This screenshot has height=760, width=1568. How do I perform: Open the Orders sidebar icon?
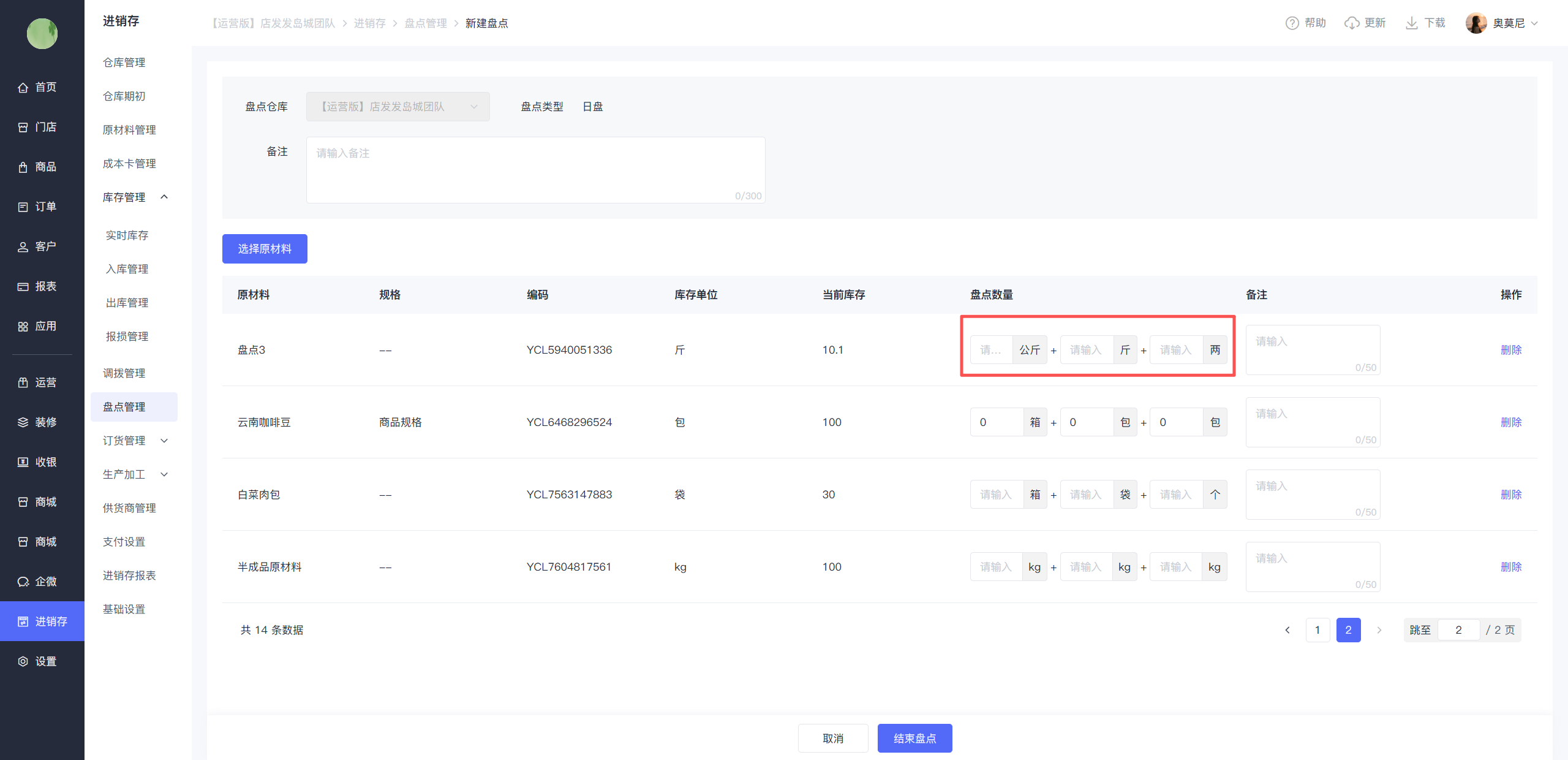pyautogui.click(x=23, y=207)
